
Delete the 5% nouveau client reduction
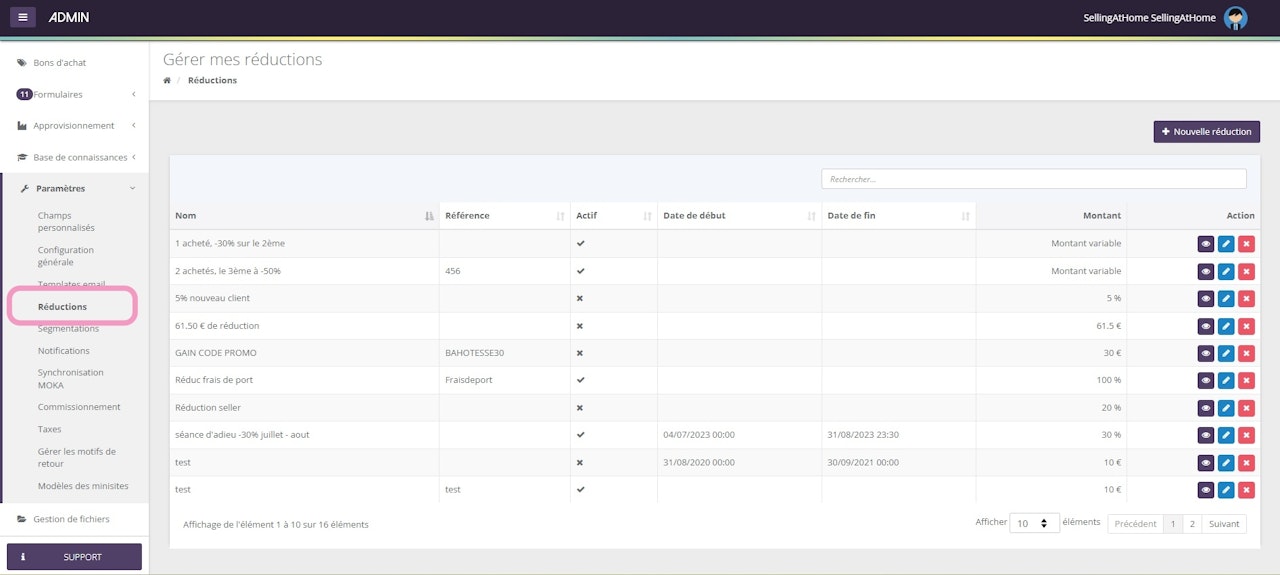(1245, 298)
